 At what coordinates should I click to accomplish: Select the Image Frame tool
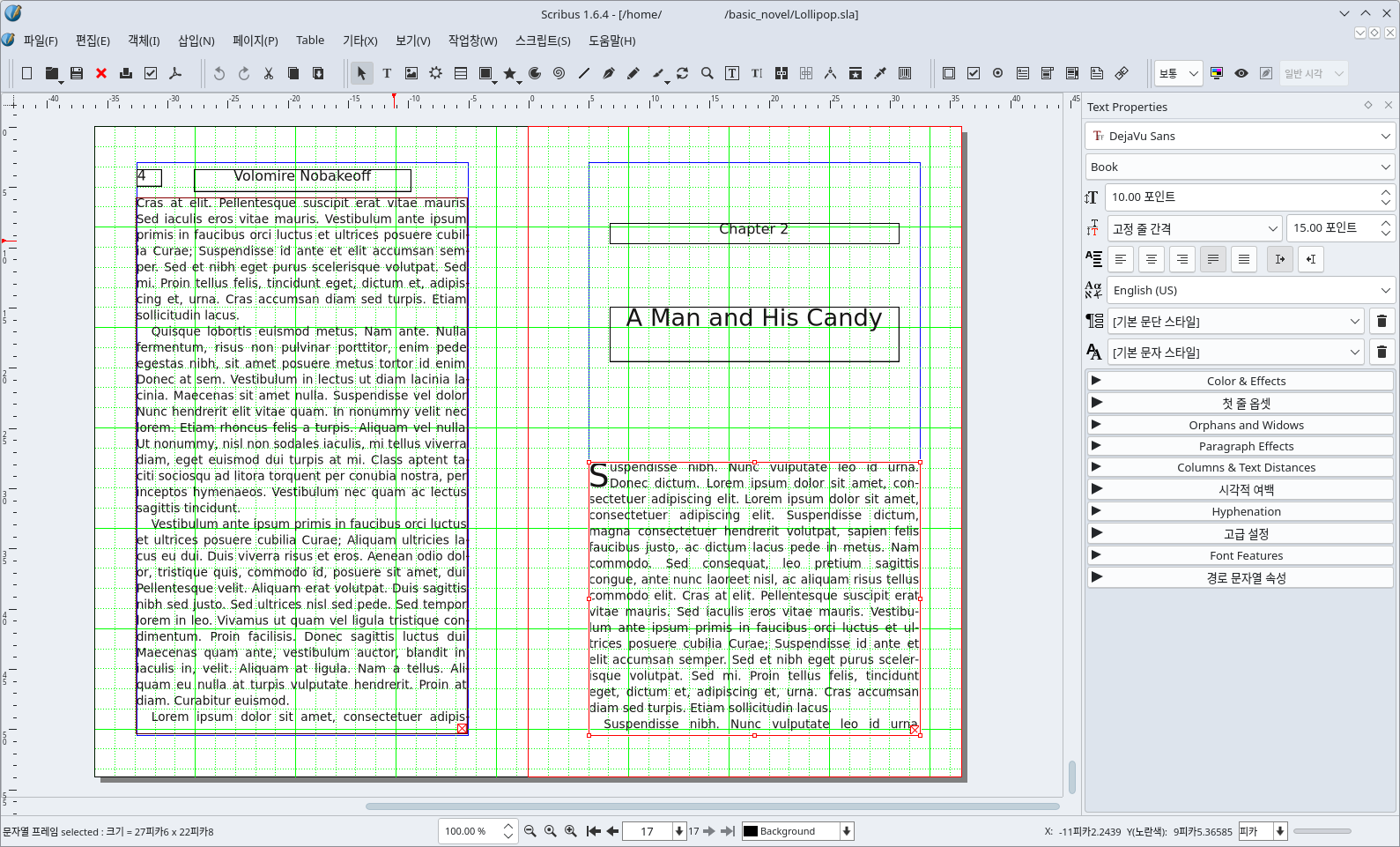pyautogui.click(x=411, y=73)
